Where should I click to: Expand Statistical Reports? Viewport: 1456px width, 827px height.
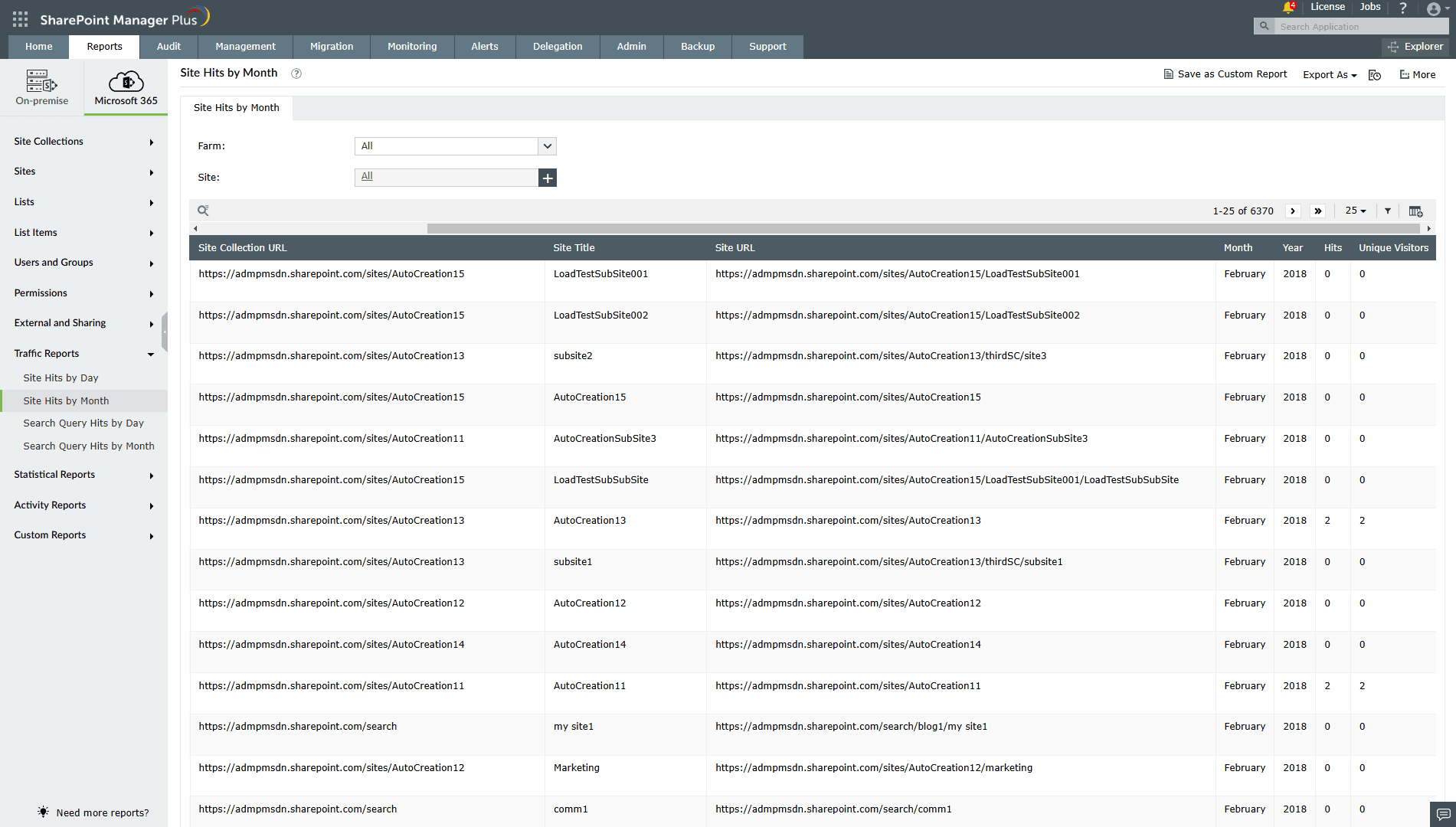[83, 475]
